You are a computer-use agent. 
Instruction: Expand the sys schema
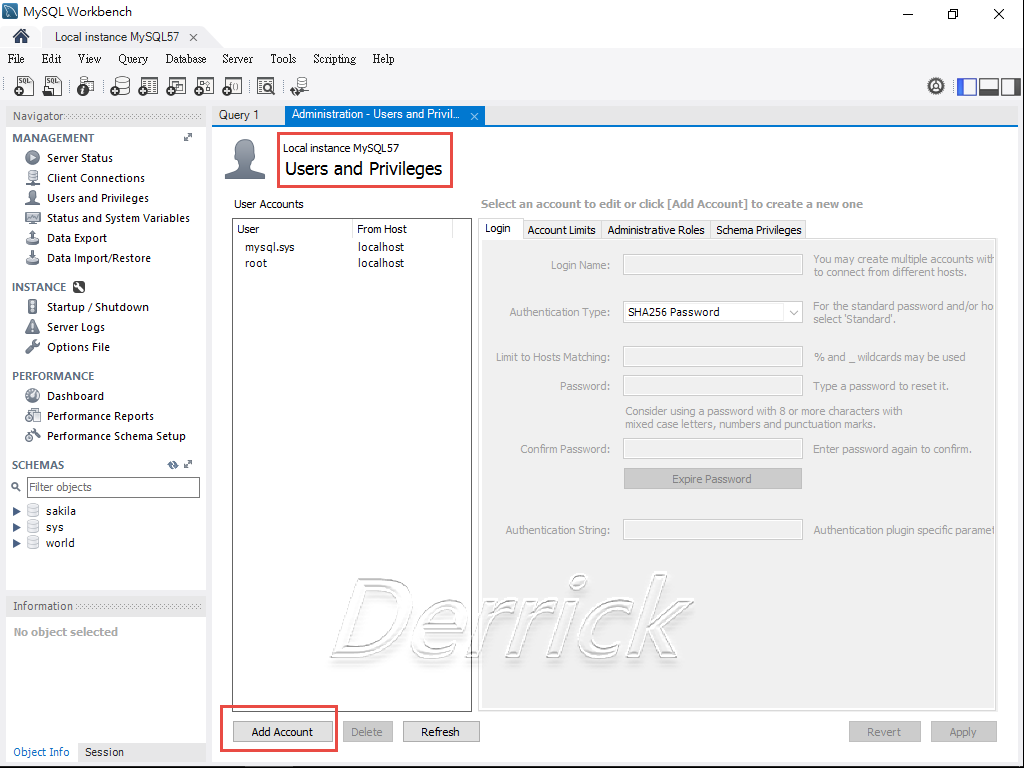click(17, 527)
